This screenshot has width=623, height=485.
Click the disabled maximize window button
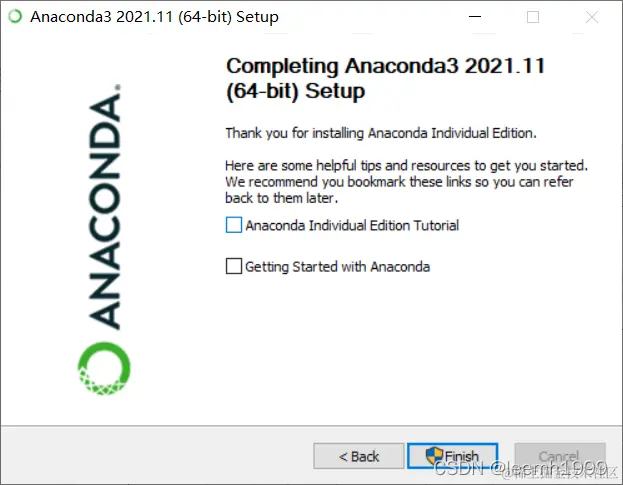[533, 17]
